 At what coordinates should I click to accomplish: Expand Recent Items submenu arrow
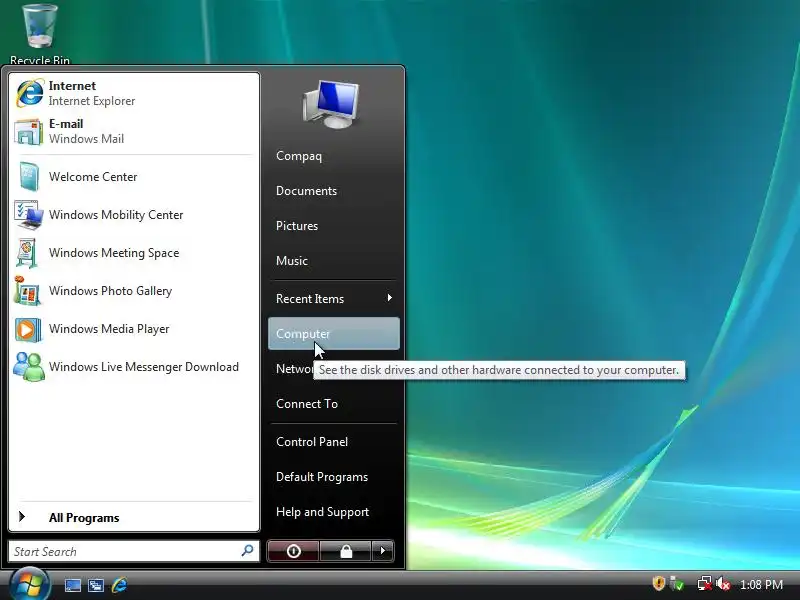point(389,298)
